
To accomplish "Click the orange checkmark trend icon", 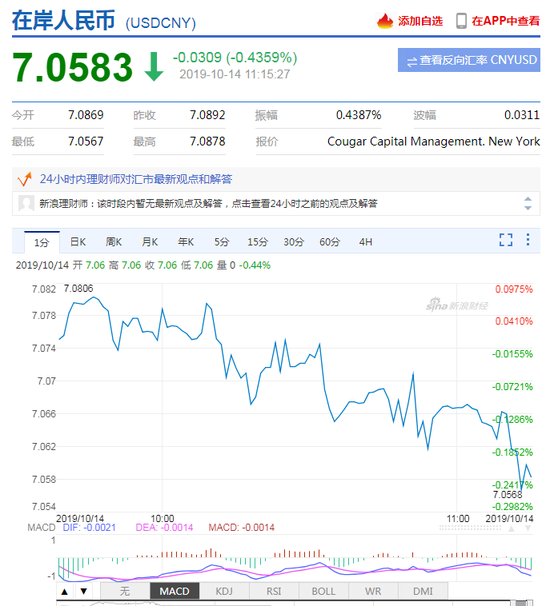I will [x=24, y=179].
